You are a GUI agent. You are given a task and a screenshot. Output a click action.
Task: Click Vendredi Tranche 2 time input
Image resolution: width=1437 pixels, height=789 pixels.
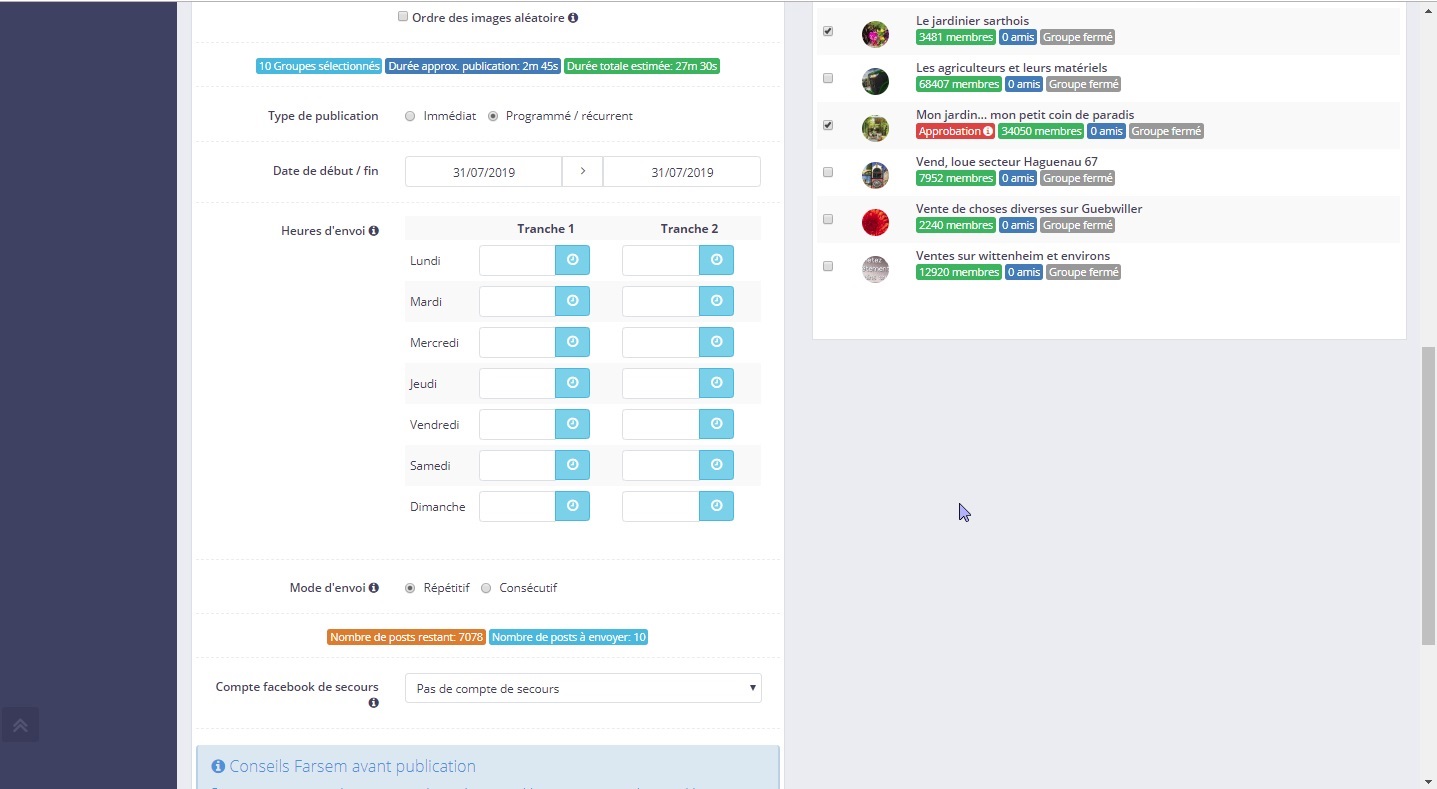661,424
